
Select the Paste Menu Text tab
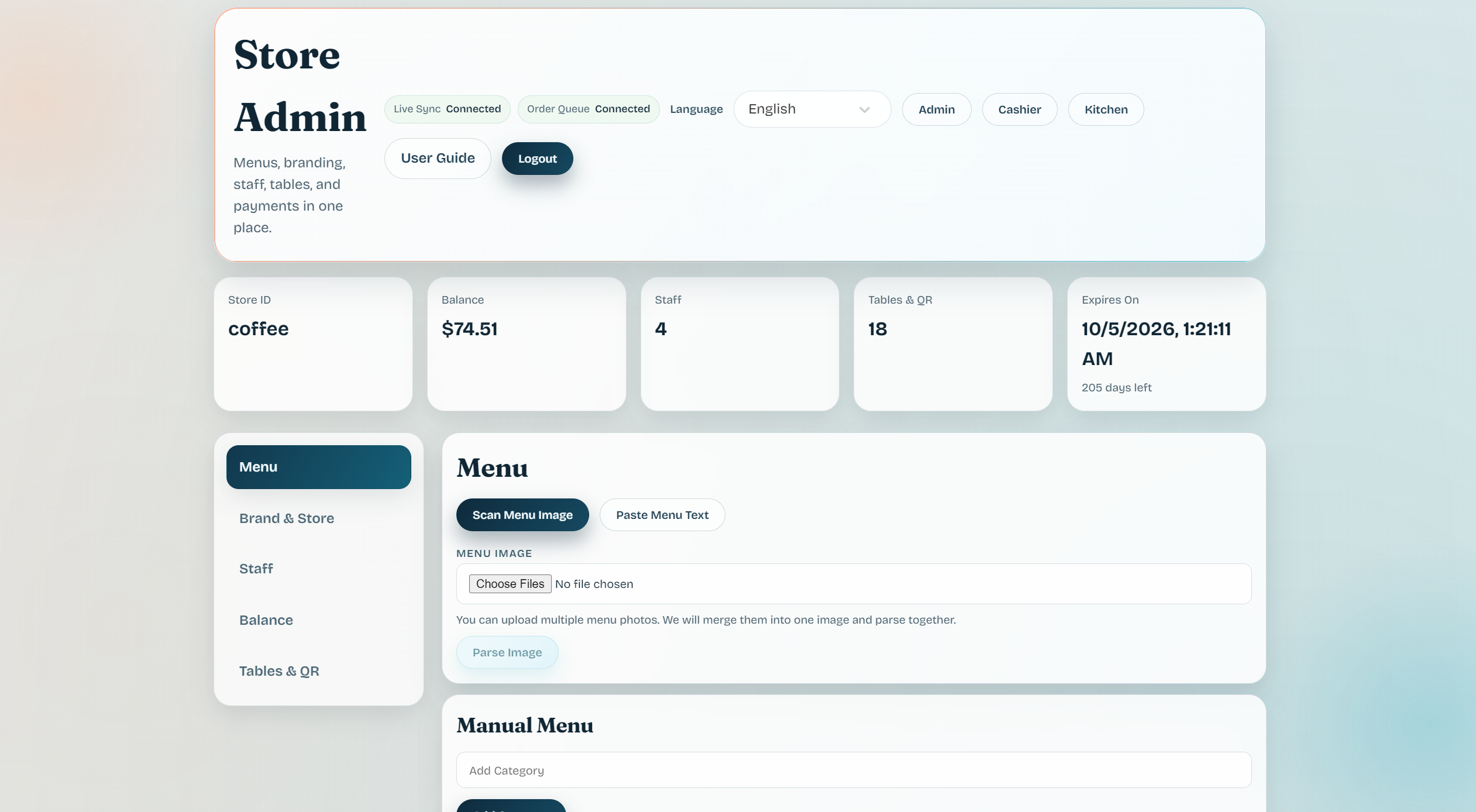tap(662, 515)
